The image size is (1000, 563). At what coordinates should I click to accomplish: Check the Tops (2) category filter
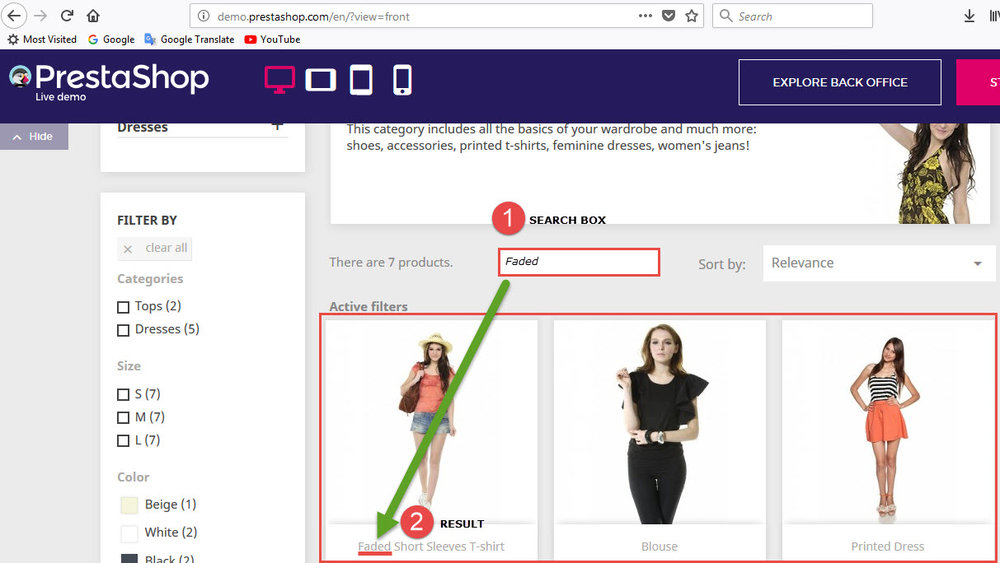click(123, 307)
